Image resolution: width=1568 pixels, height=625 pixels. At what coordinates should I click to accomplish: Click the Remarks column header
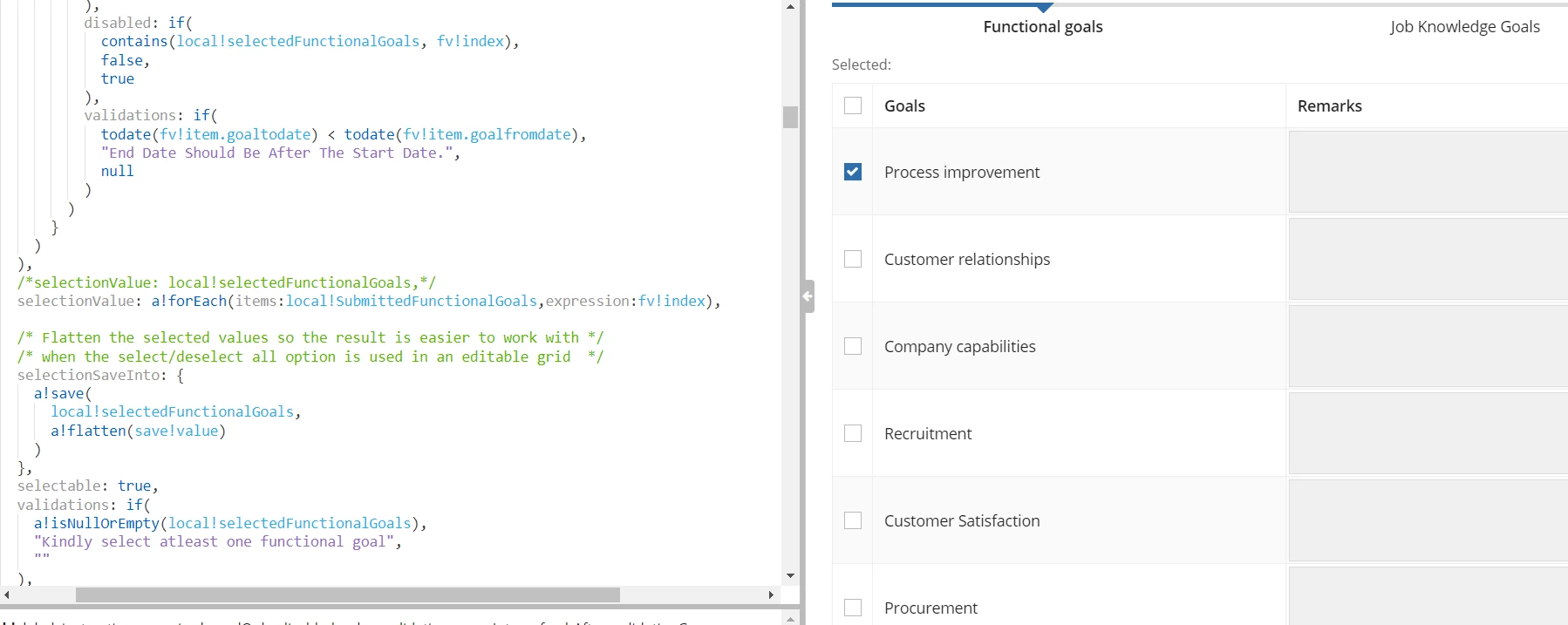(x=1329, y=105)
